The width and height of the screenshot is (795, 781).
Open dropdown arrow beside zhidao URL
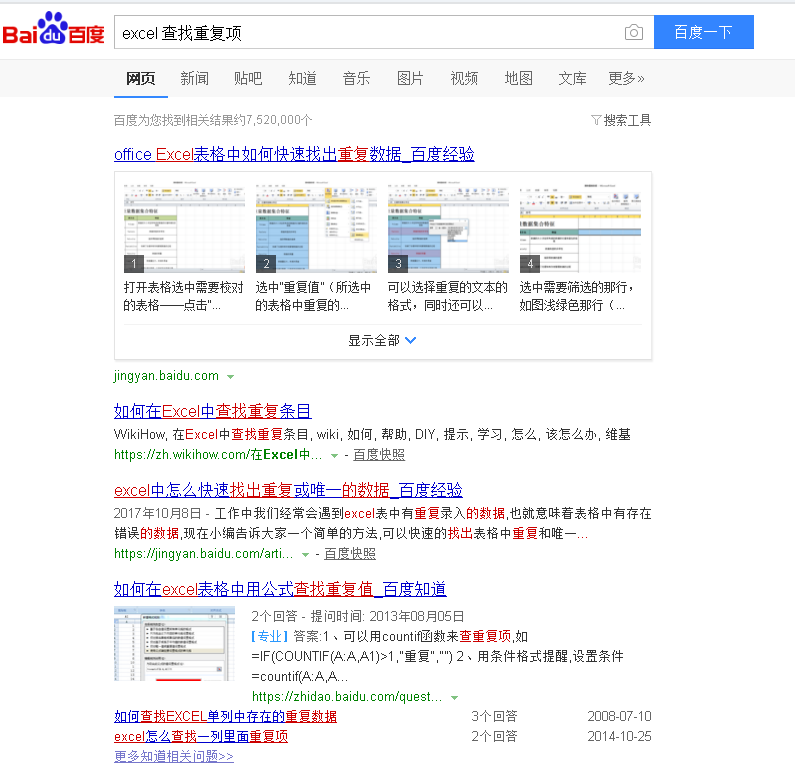[x=454, y=698]
